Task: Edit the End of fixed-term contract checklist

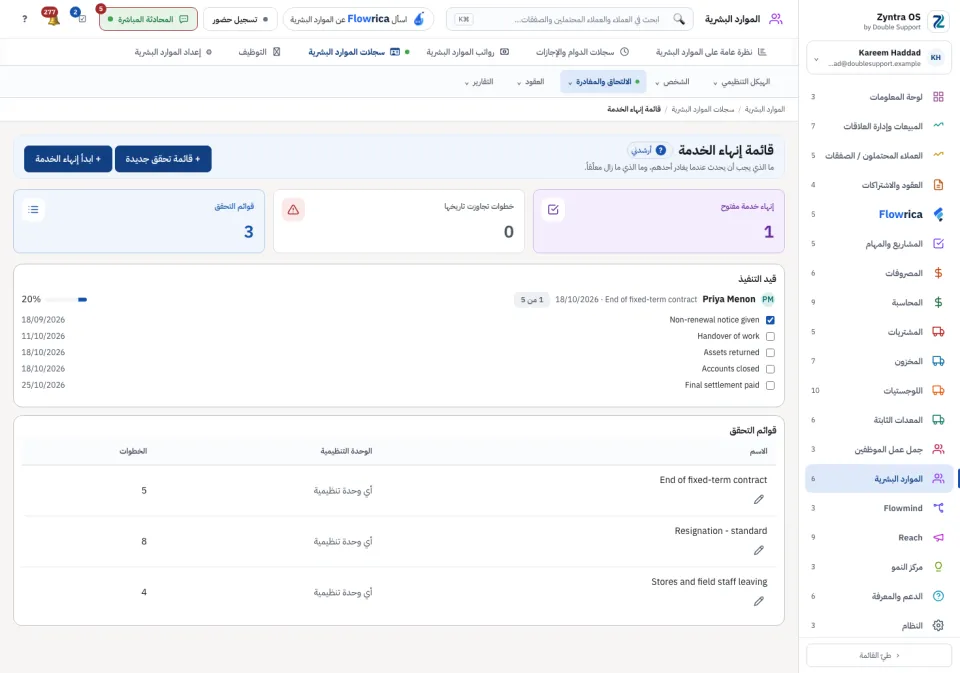Action: pos(759,500)
